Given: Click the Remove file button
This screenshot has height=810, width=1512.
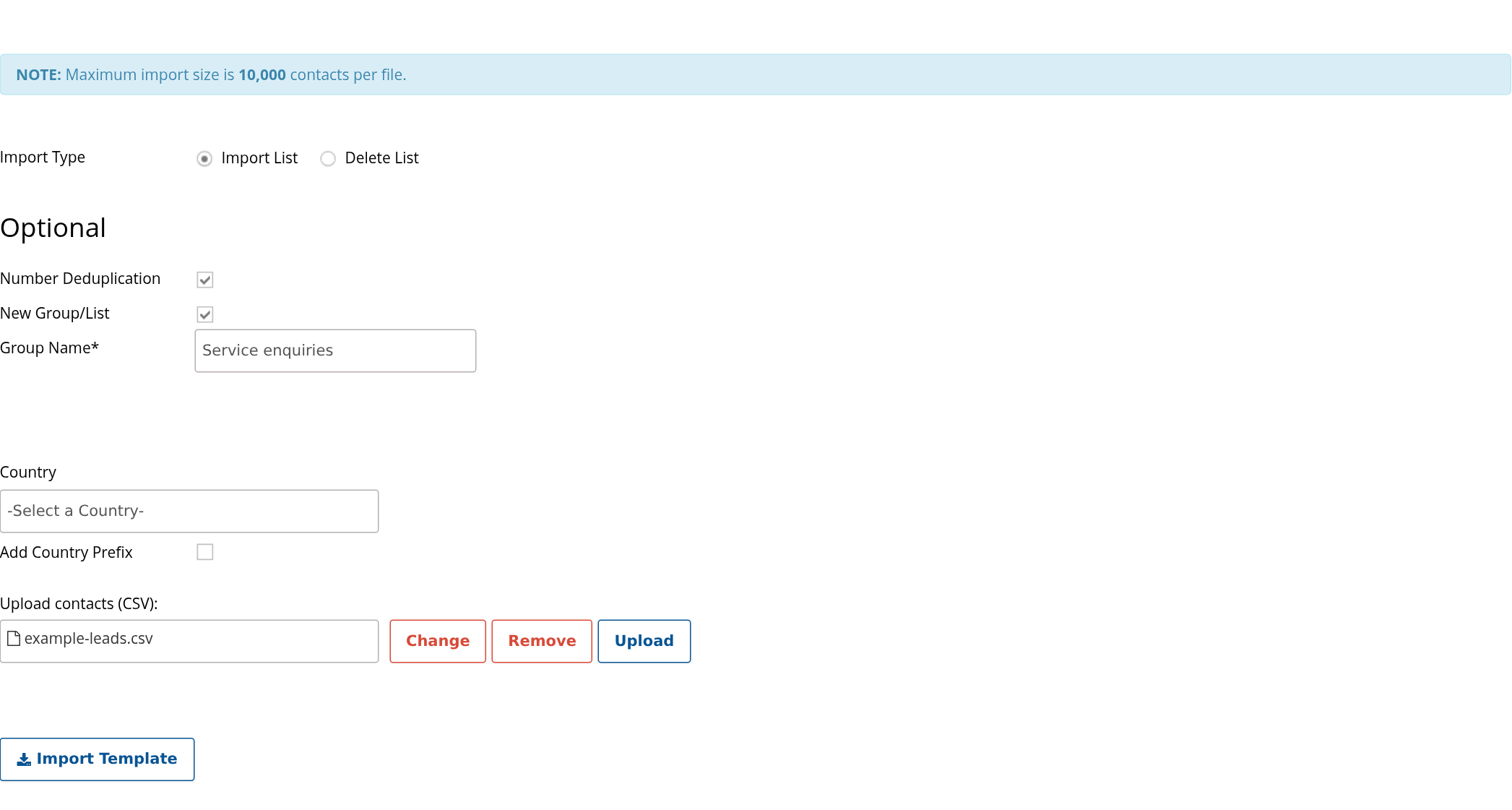Looking at the screenshot, I should tap(542, 641).
